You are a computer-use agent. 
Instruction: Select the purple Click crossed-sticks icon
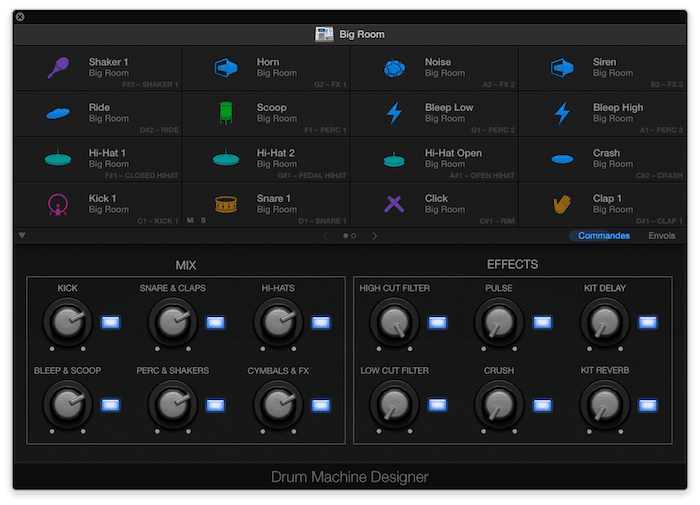pyautogui.click(x=394, y=204)
